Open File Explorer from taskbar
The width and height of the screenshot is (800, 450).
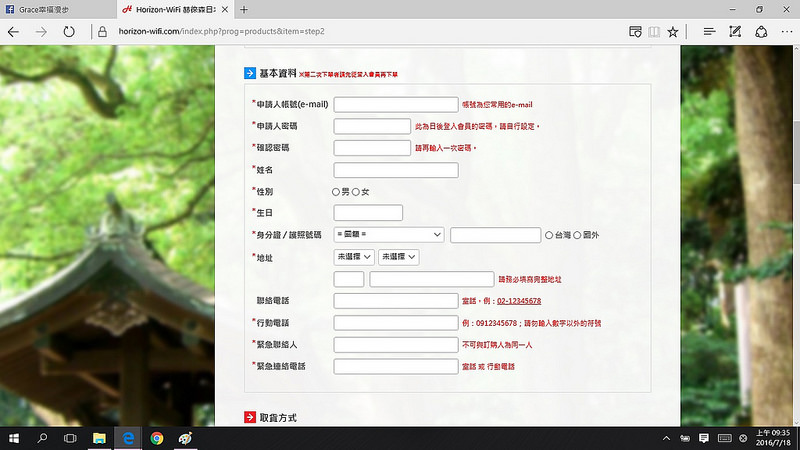point(99,438)
